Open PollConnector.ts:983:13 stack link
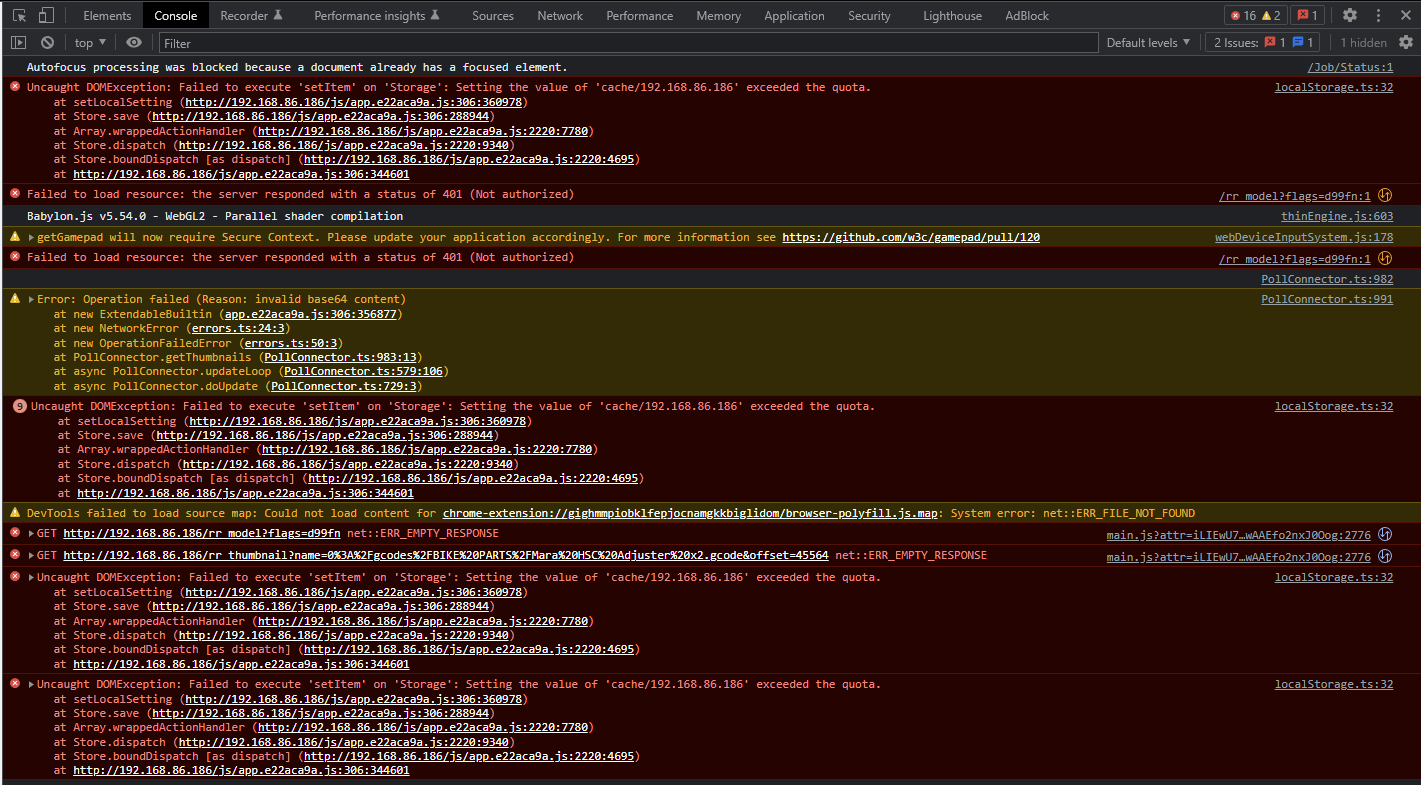Screen dimensions: 1421x785 pyautogui.click(x=338, y=357)
